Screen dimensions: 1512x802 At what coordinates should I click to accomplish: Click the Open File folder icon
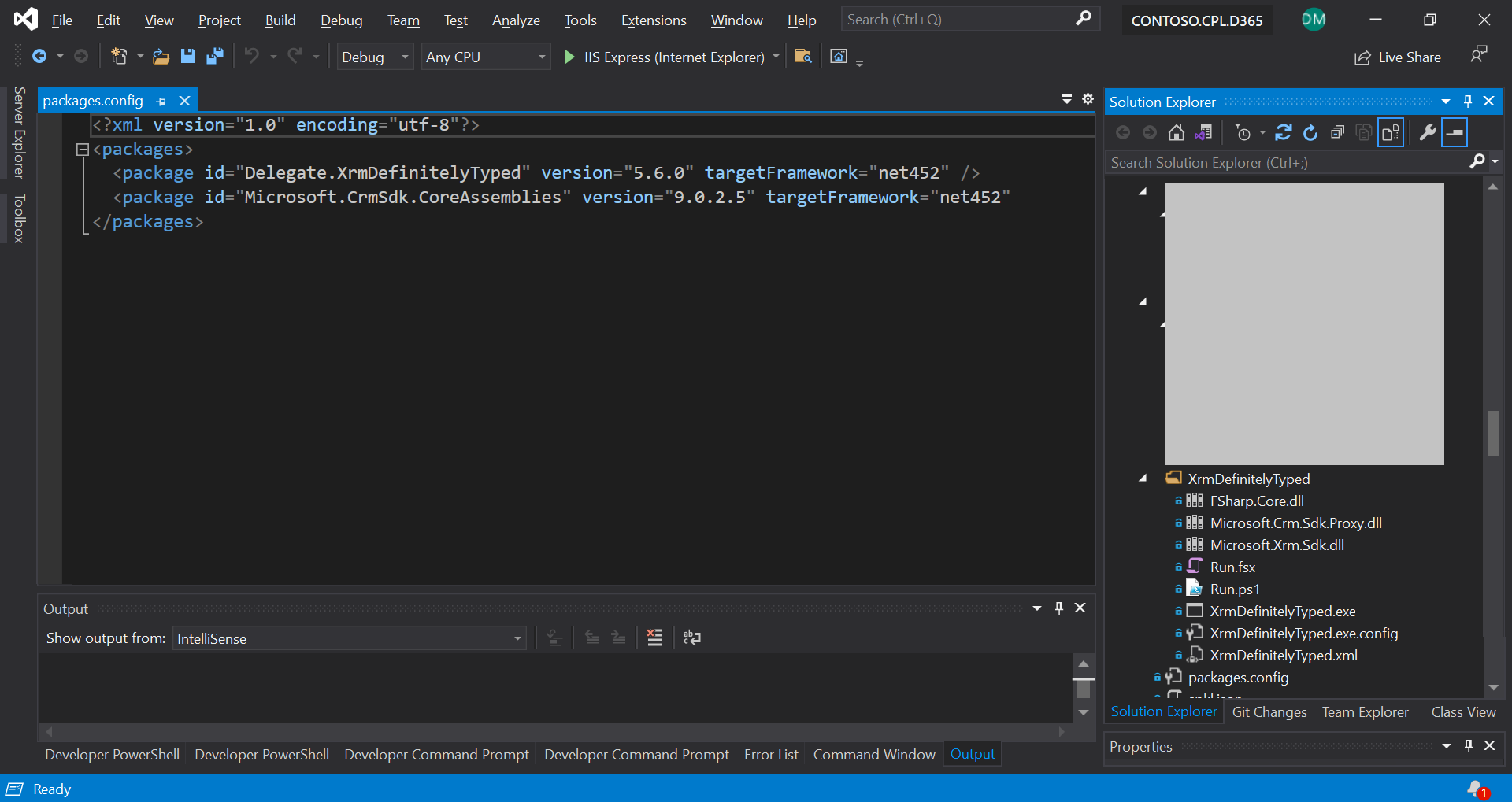[161, 56]
